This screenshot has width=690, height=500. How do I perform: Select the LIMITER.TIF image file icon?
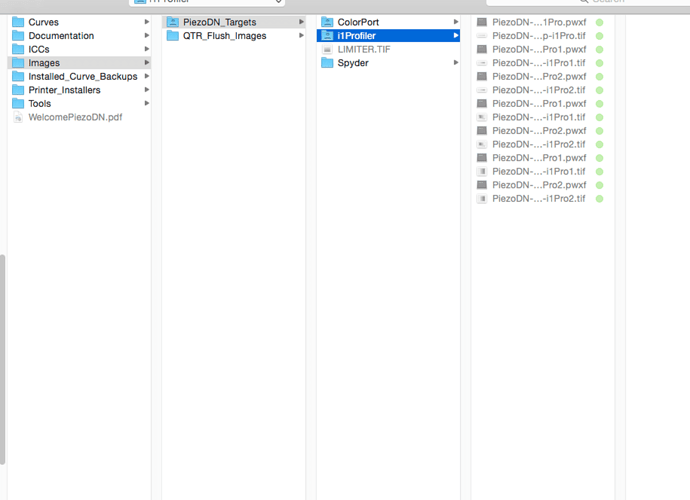click(x=327, y=49)
